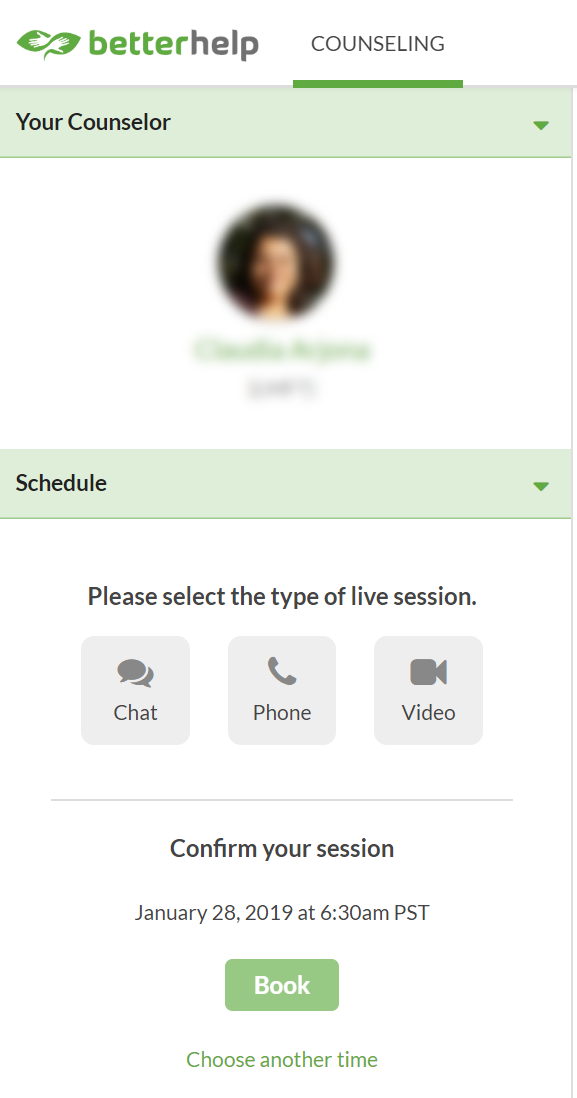The width and height of the screenshot is (577, 1098).
Task: Switch to the COUNSELING tab
Action: 377,44
